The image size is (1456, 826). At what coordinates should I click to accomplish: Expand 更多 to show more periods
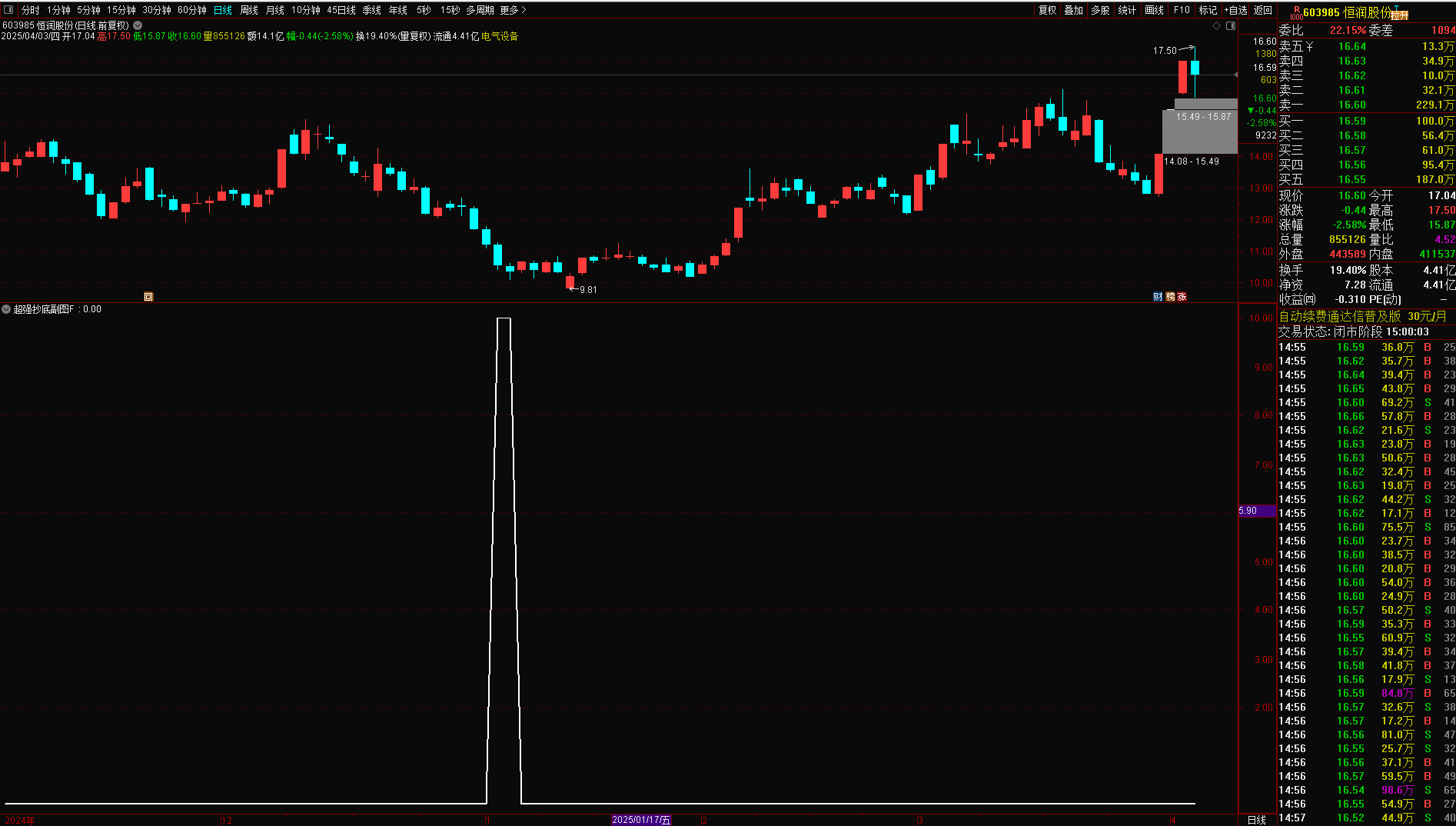[x=513, y=10]
